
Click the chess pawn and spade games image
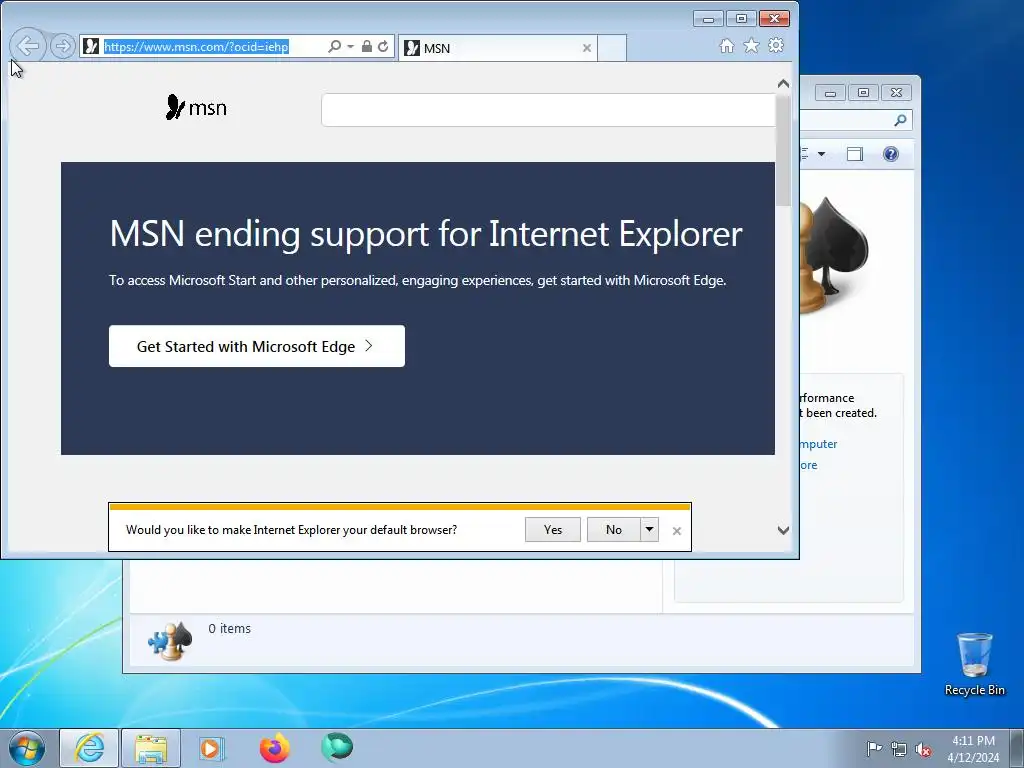click(834, 255)
